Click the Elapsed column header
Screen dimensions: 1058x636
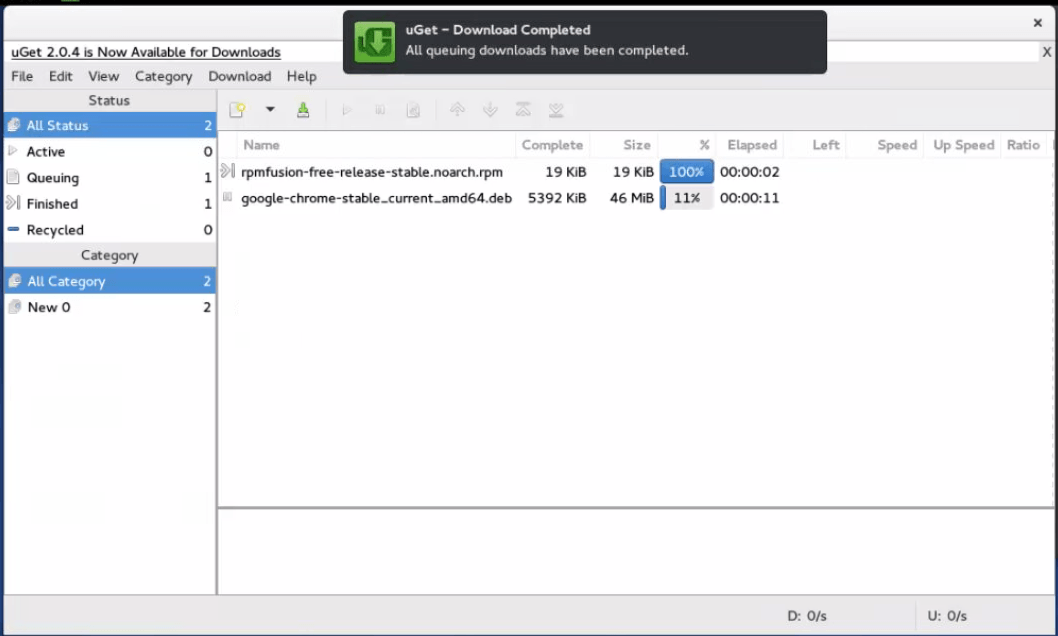tap(752, 145)
